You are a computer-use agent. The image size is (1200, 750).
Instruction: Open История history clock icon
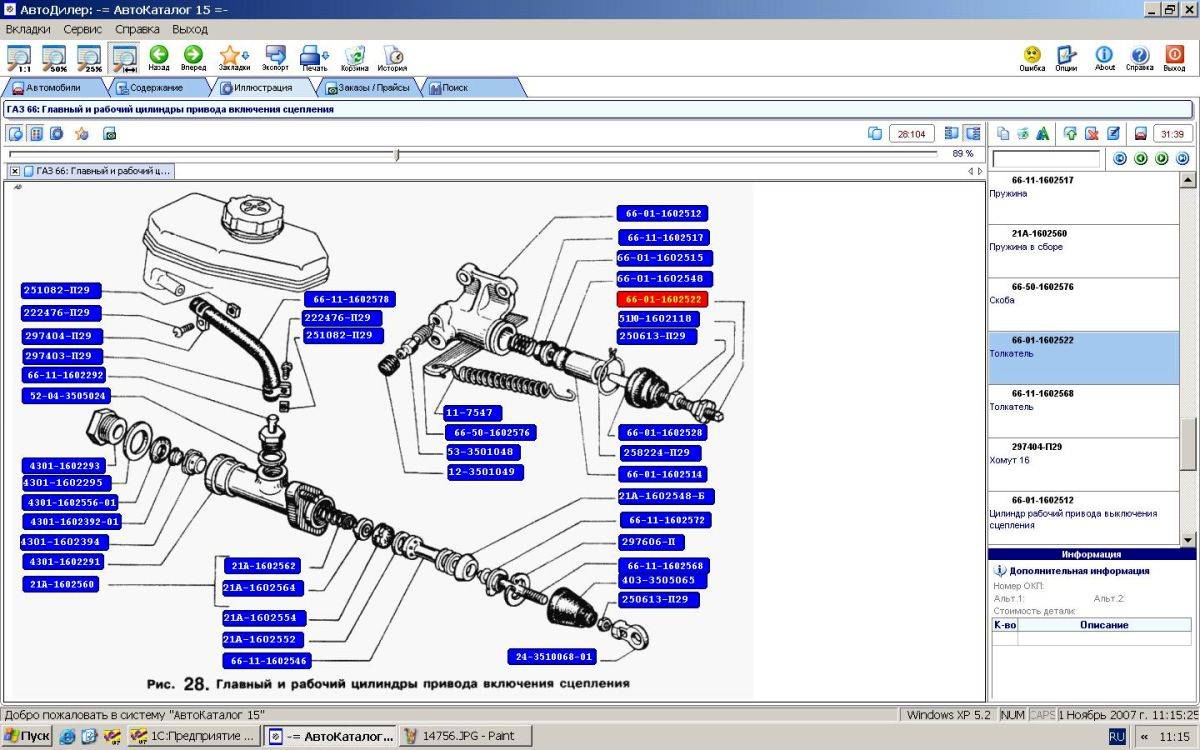(x=392, y=58)
